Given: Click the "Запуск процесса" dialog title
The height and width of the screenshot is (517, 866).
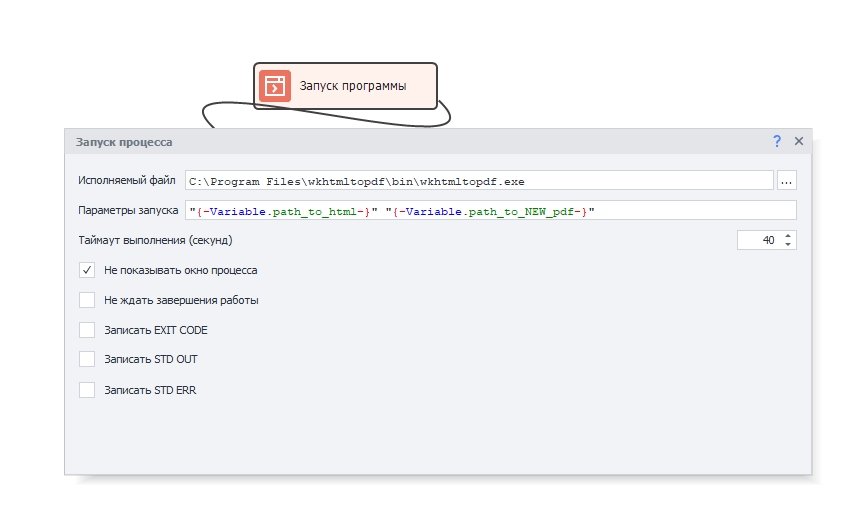Looking at the screenshot, I should (124, 142).
